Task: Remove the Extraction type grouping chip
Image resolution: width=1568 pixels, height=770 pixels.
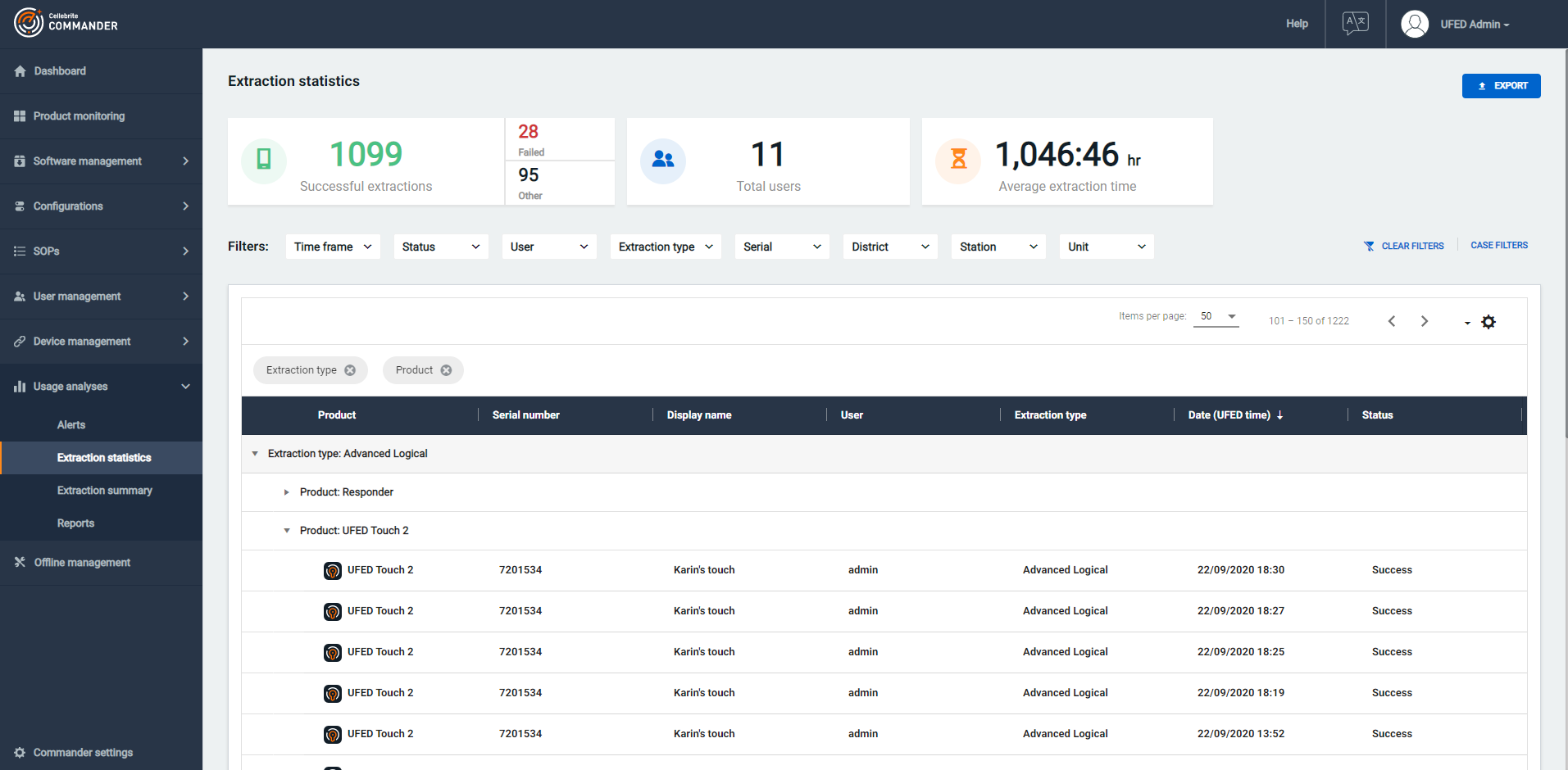Action: point(350,370)
